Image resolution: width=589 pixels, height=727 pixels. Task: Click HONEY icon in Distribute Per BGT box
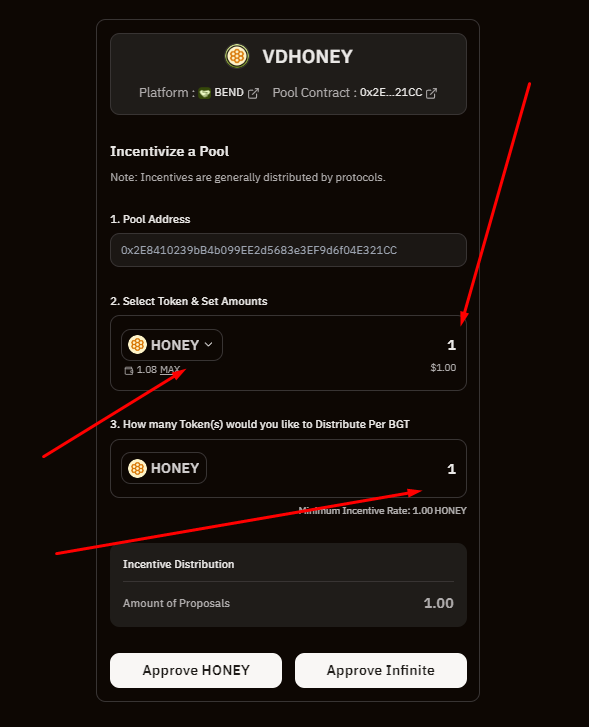(x=137, y=468)
